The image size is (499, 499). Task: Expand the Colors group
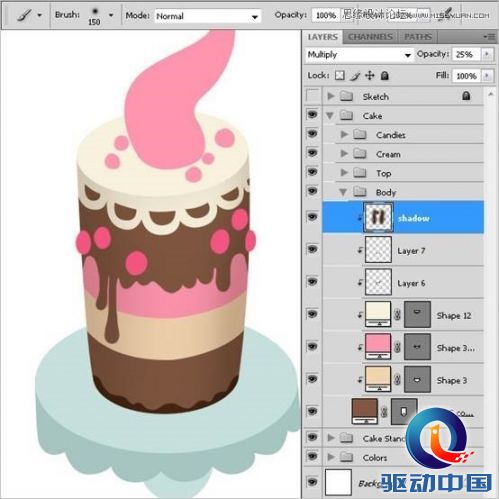point(330,457)
